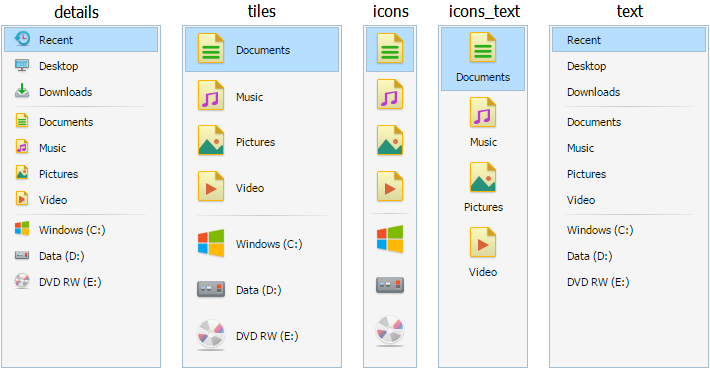Click Windows (C:) label in tiles panel

[x=269, y=244]
